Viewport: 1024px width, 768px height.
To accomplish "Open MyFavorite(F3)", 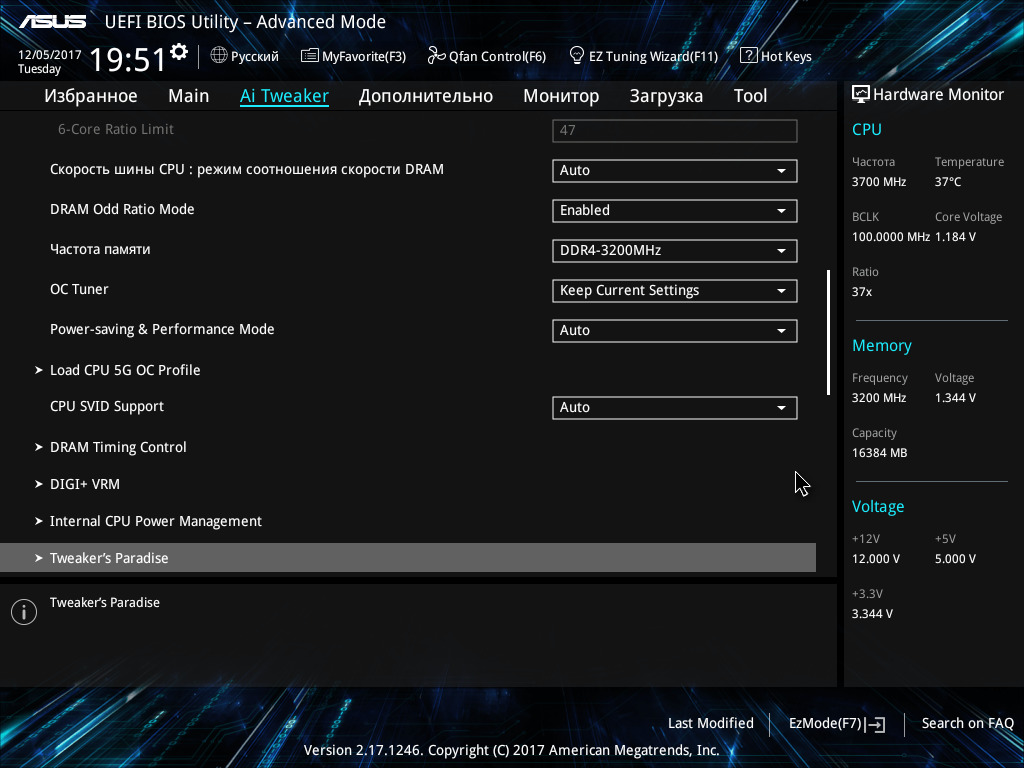I will click(353, 56).
